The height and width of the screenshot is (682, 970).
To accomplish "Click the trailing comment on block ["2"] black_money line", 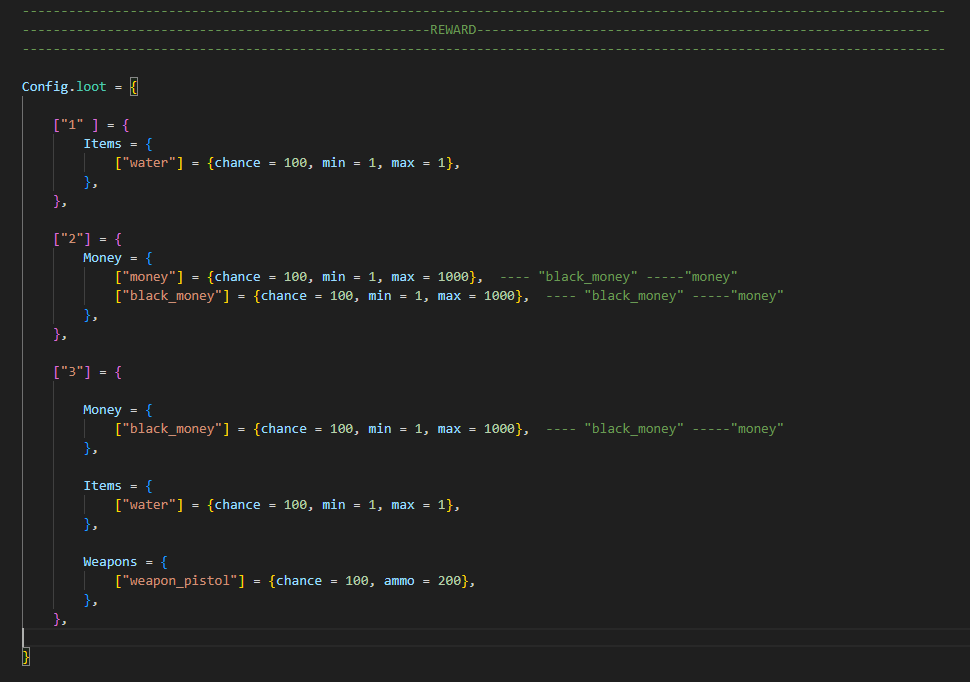I will [665, 296].
